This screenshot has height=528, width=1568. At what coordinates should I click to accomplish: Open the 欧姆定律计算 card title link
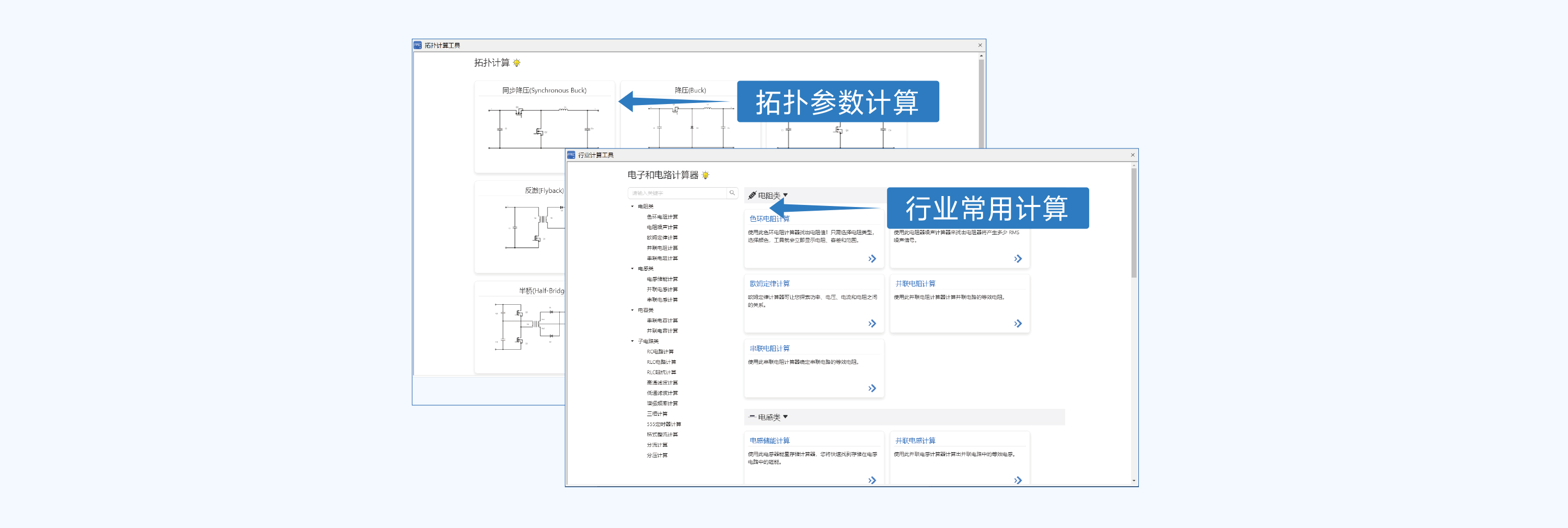click(769, 284)
